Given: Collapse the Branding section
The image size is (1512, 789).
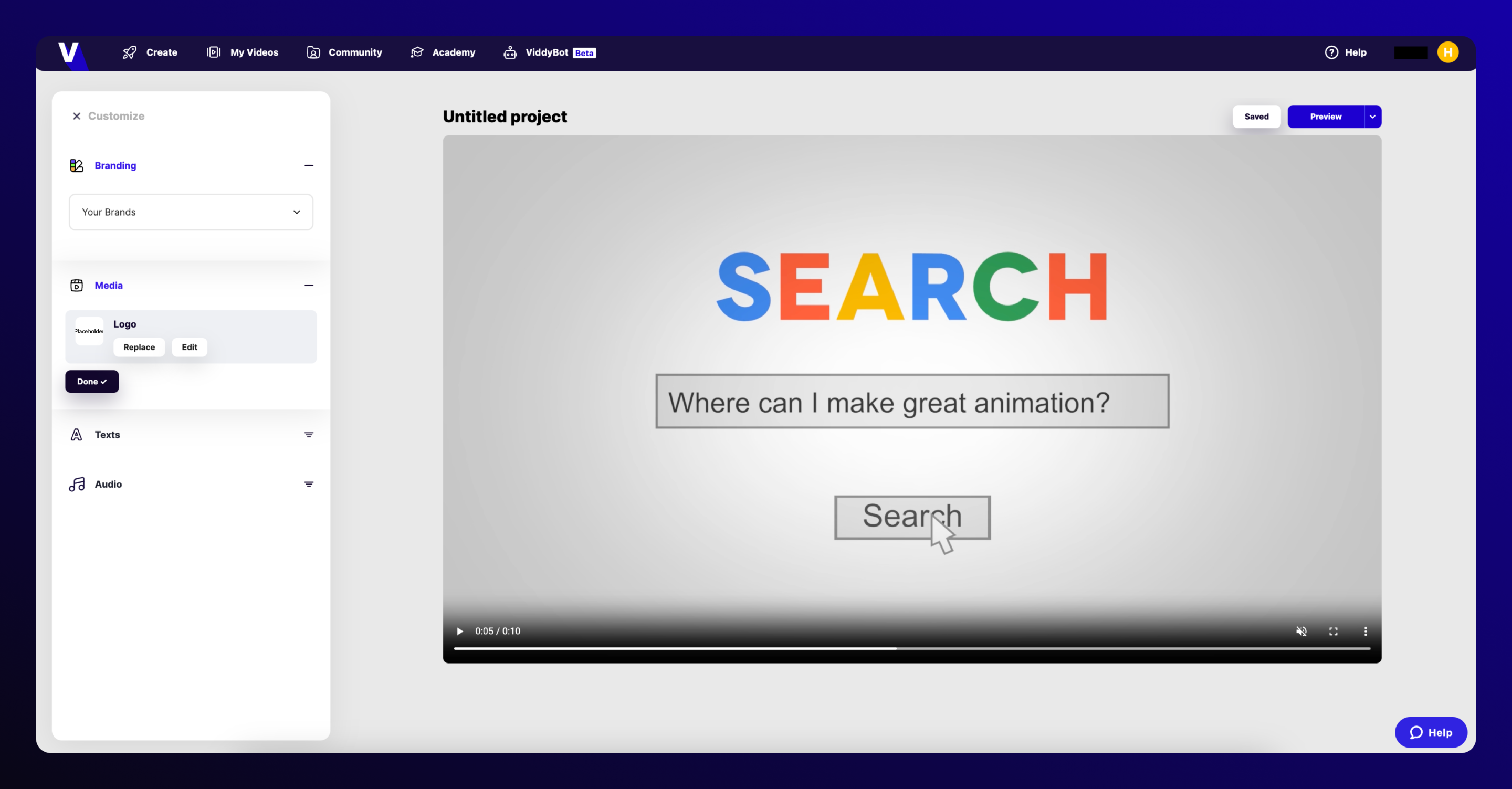Looking at the screenshot, I should pos(309,165).
